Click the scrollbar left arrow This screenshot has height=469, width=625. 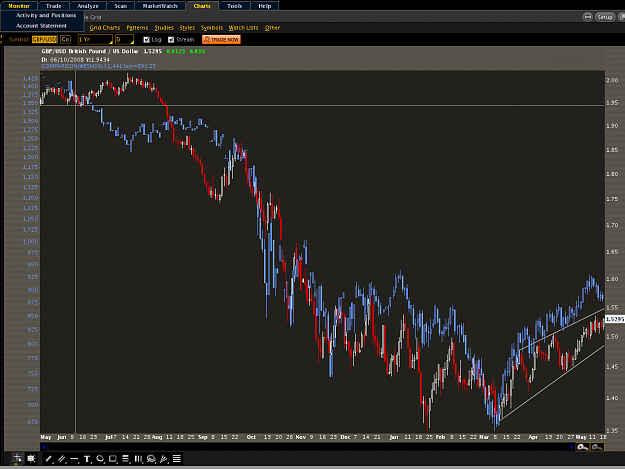[44, 447]
